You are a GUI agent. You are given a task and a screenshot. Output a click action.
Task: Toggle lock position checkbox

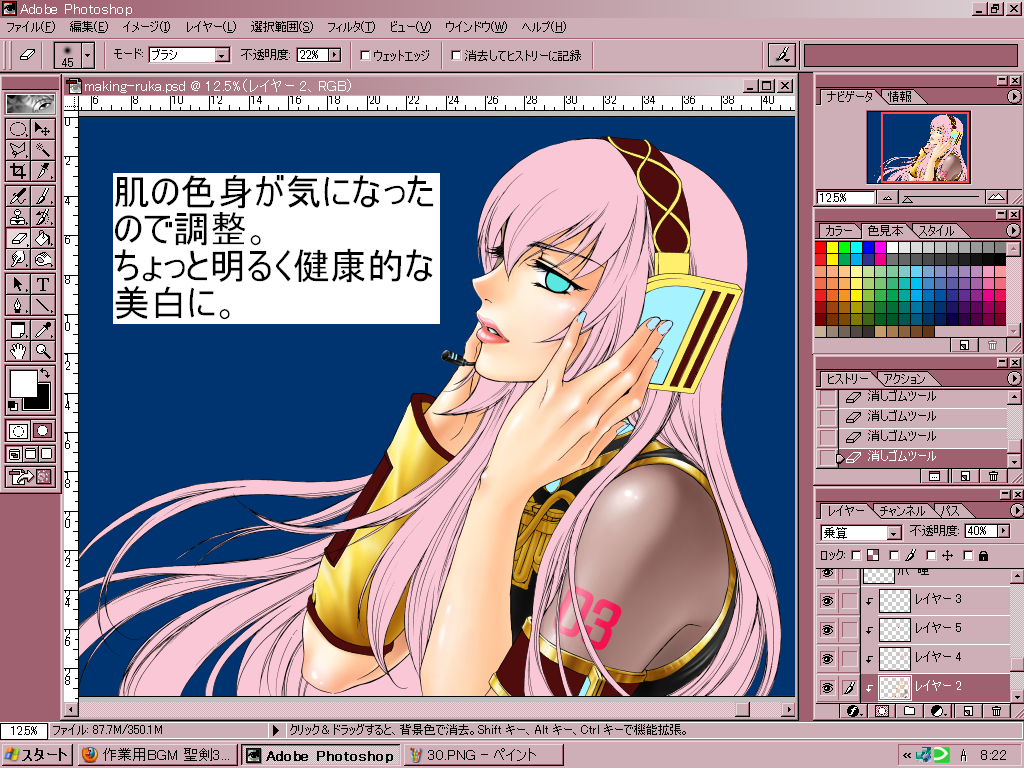931,555
